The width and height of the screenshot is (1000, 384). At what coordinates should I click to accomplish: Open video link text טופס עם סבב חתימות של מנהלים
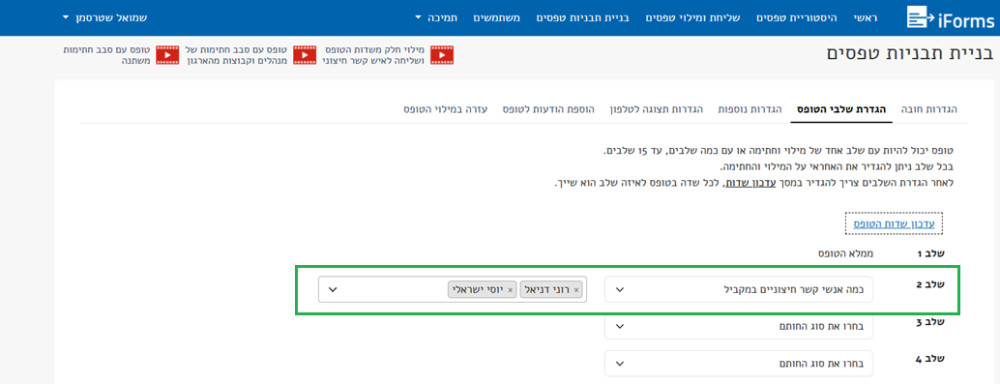tap(237, 55)
